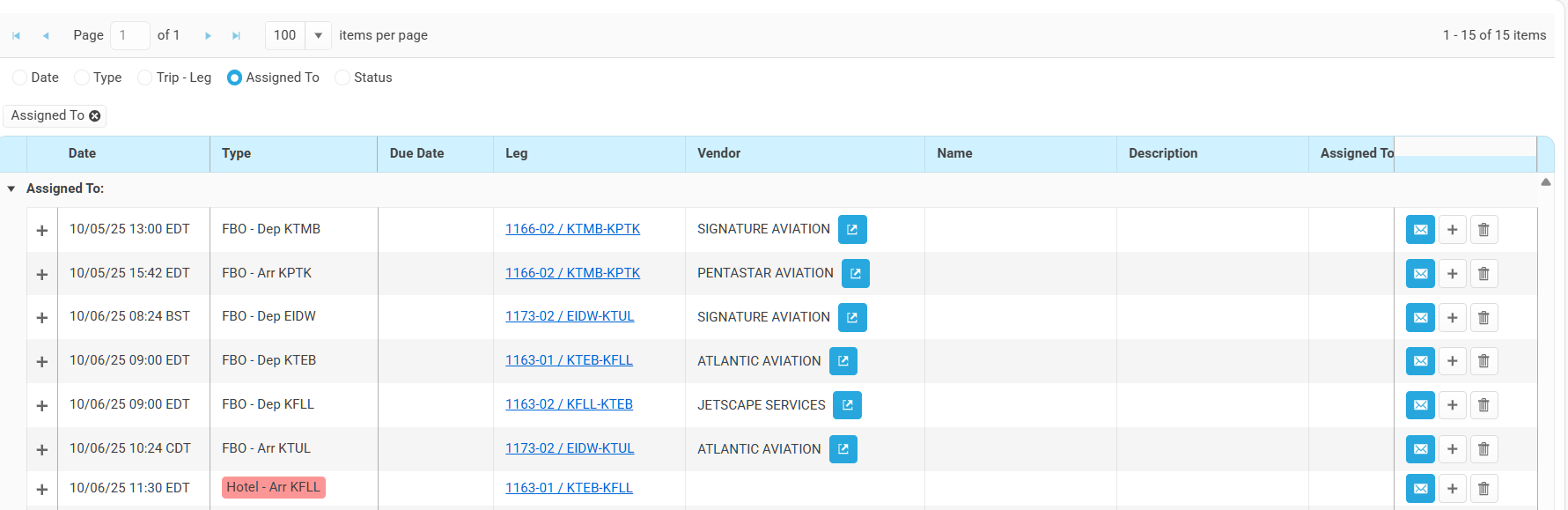Delete the FBO - Arr KPTK row
This screenshot has width=1568, height=510.
pos(1483,274)
